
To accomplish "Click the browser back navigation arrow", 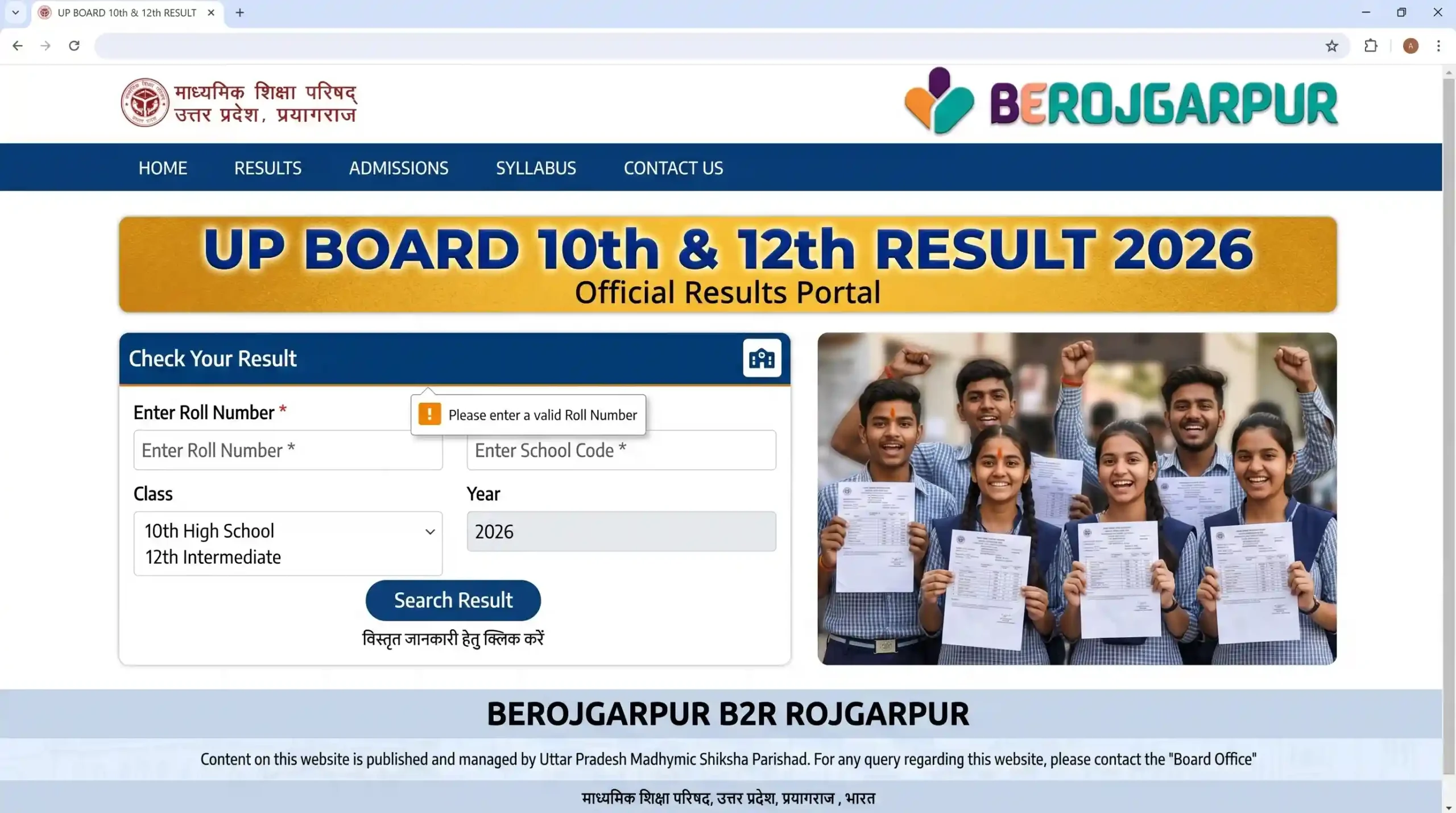I will (x=18, y=46).
